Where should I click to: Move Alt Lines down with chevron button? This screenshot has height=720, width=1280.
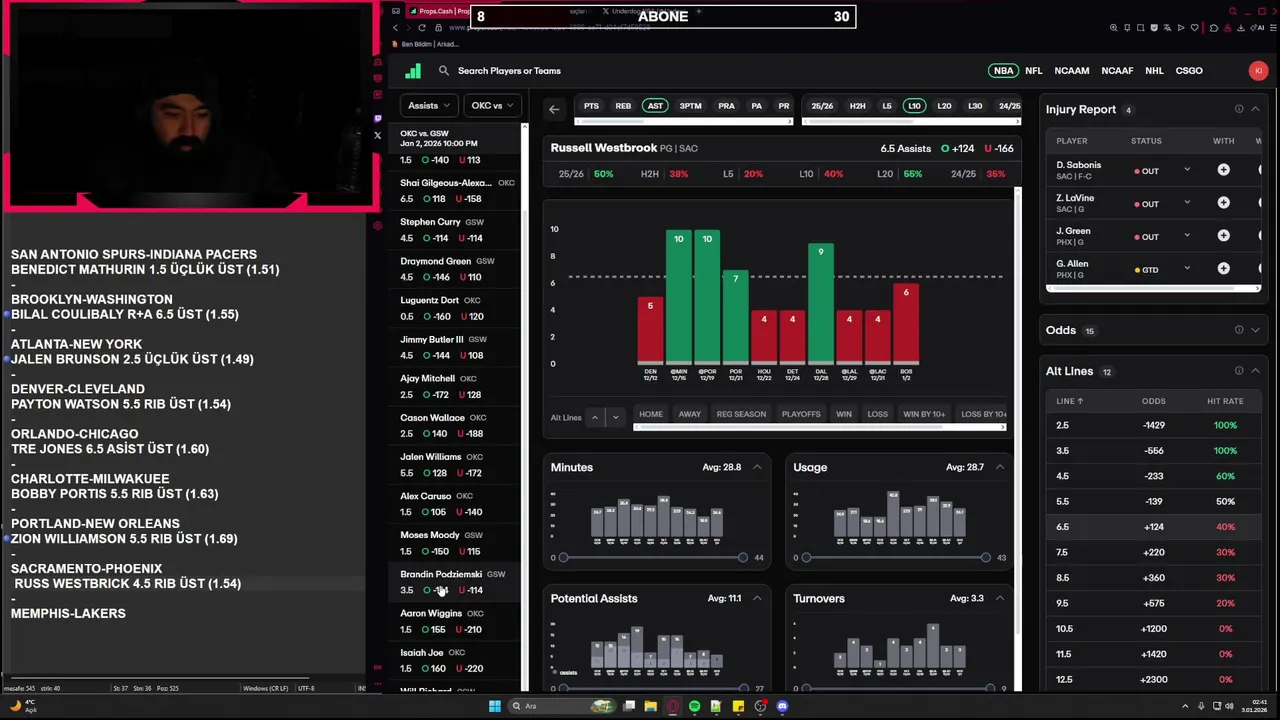click(x=616, y=417)
